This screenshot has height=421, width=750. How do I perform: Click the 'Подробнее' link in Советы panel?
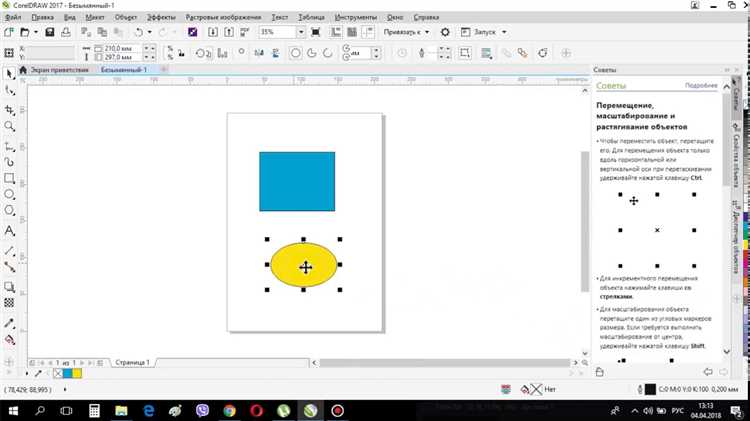click(700, 85)
